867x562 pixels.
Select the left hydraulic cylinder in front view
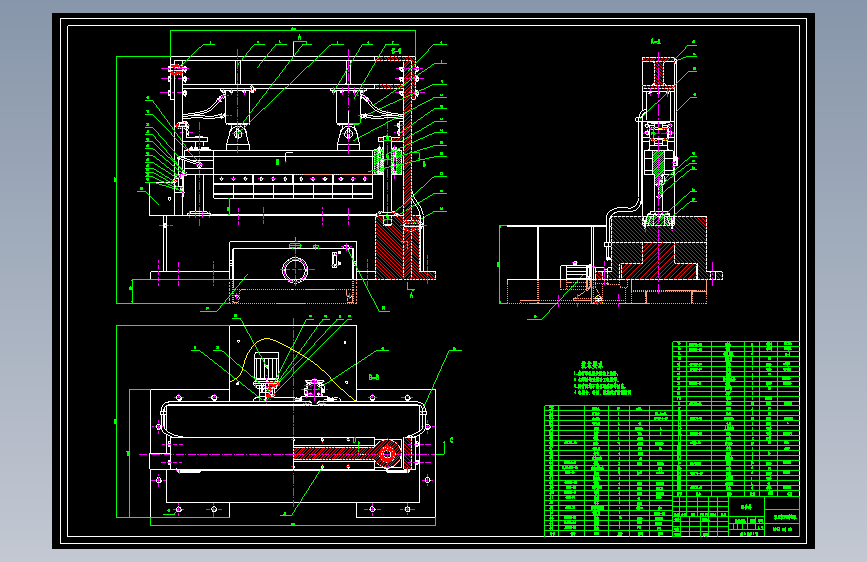click(238, 108)
